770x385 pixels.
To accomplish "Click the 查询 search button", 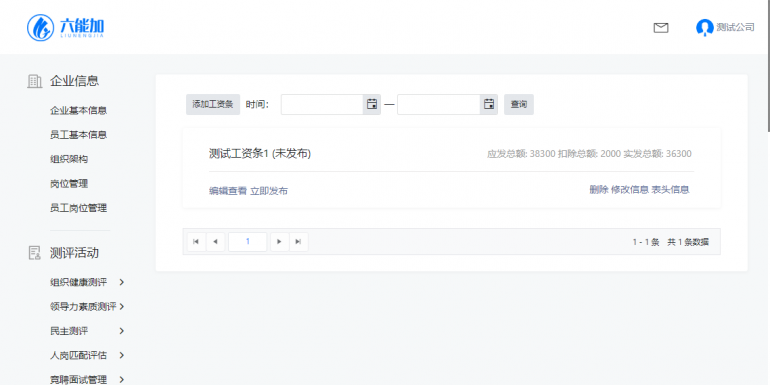I will click(519, 104).
